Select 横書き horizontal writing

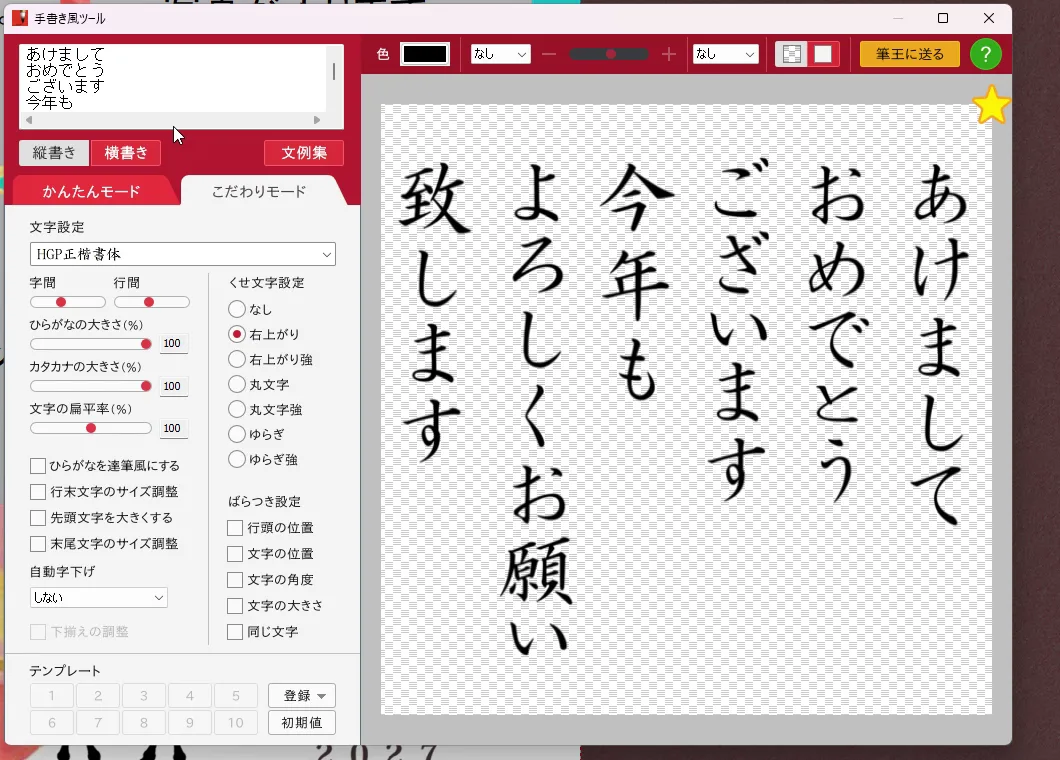(x=126, y=153)
